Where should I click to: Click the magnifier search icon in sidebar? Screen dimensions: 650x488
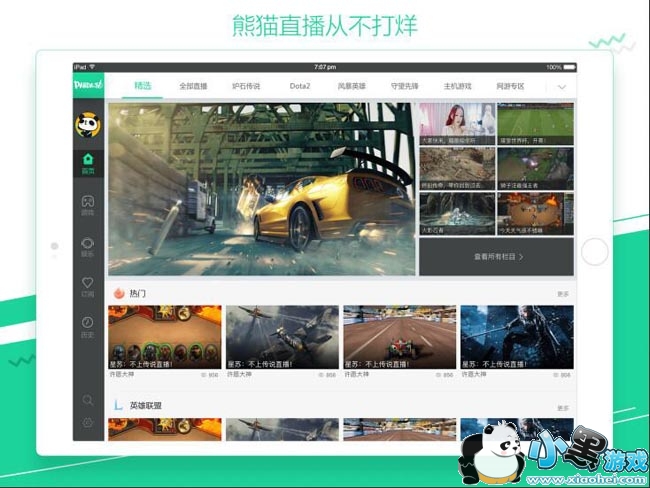pyautogui.click(x=87, y=400)
